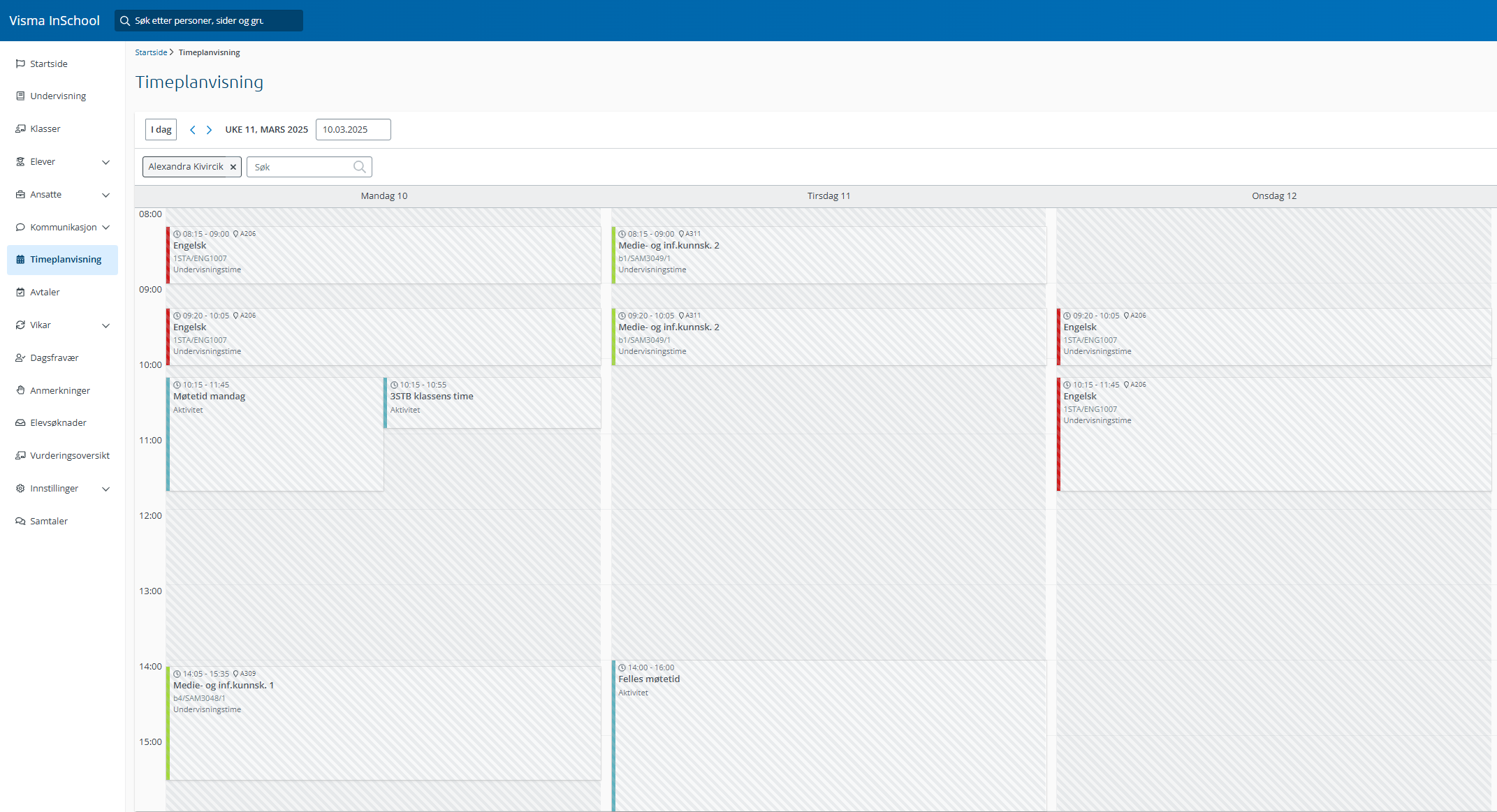Click the I dag button
1497x812 pixels.
tap(161, 130)
